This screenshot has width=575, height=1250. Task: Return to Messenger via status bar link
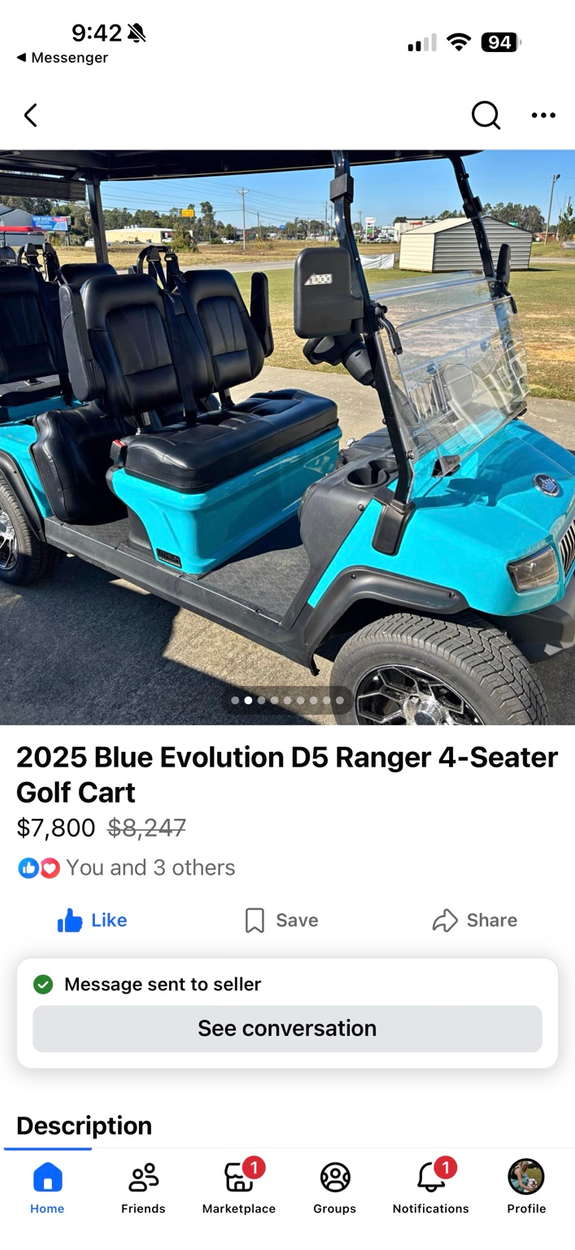[x=62, y=58]
